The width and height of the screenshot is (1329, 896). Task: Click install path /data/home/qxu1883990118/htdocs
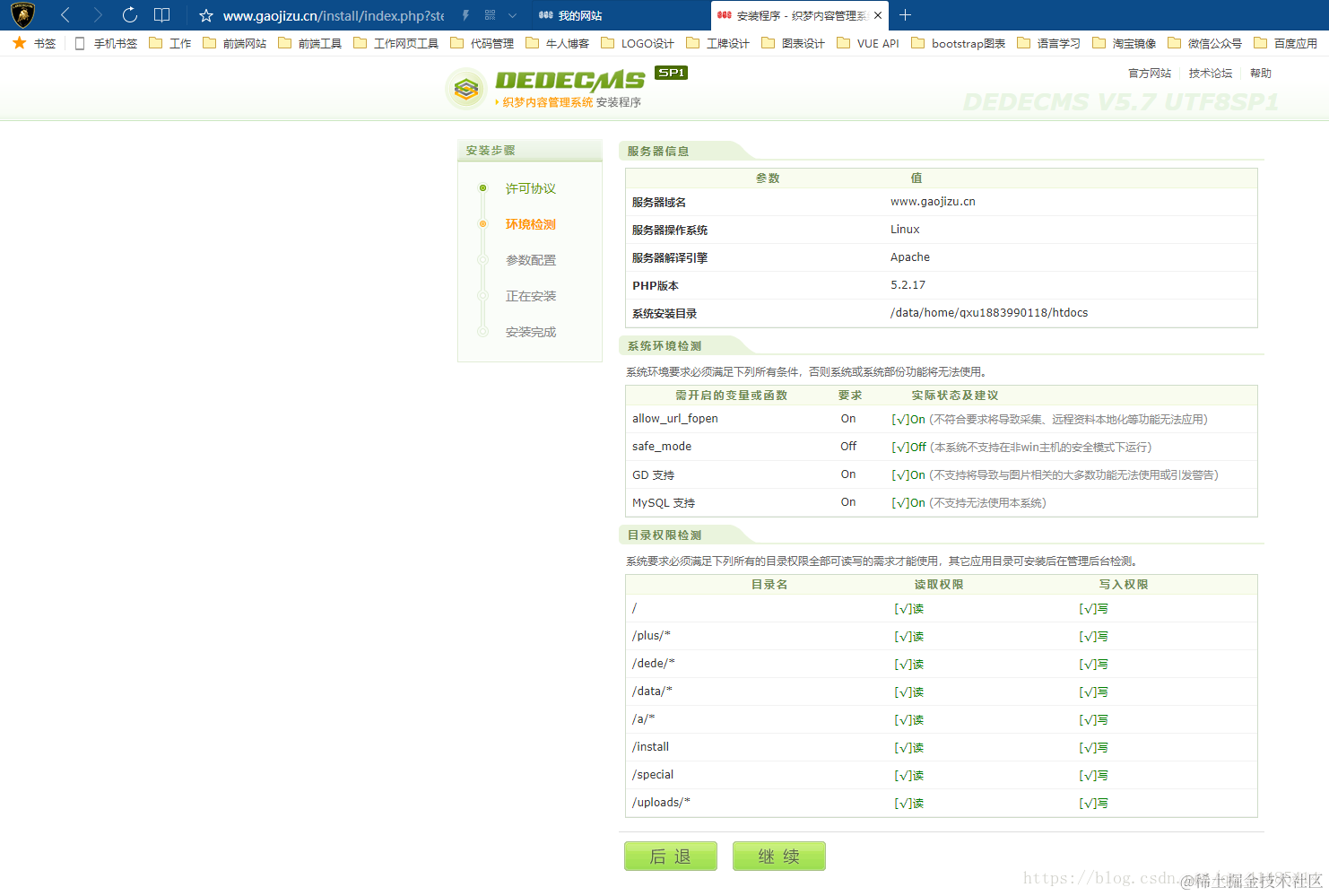pyautogui.click(x=989, y=313)
